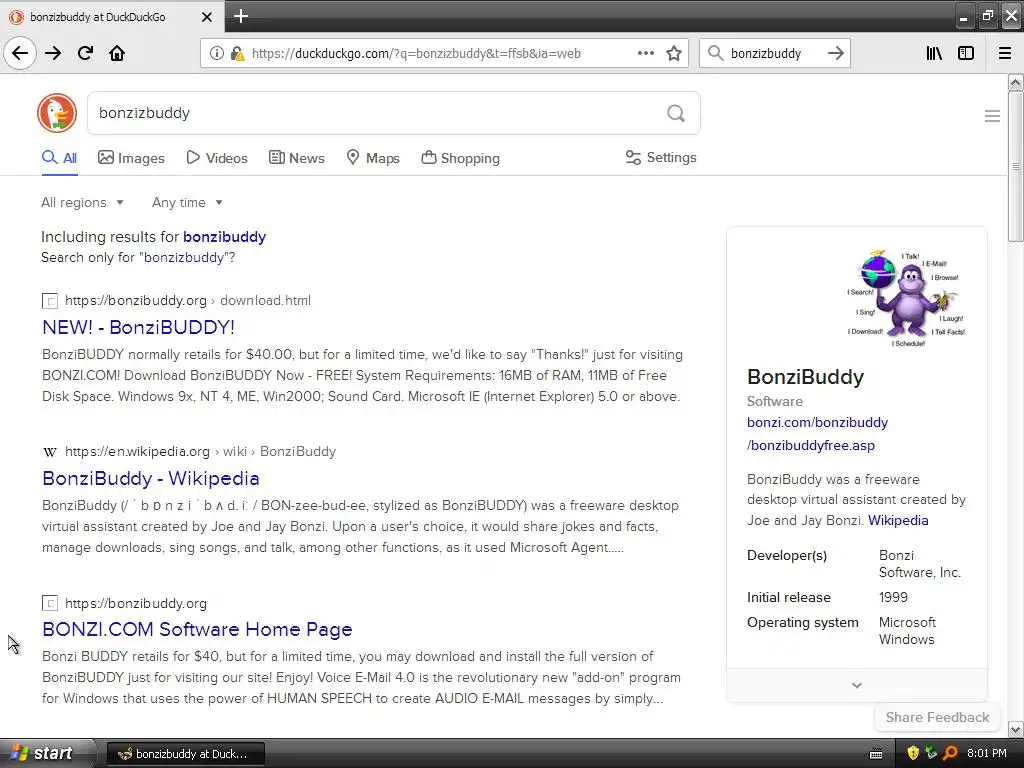Open BONZI.COM Software Home Page result
Image resolution: width=1024 pixels, height=768 pixels.
click(x=197, y=629)
